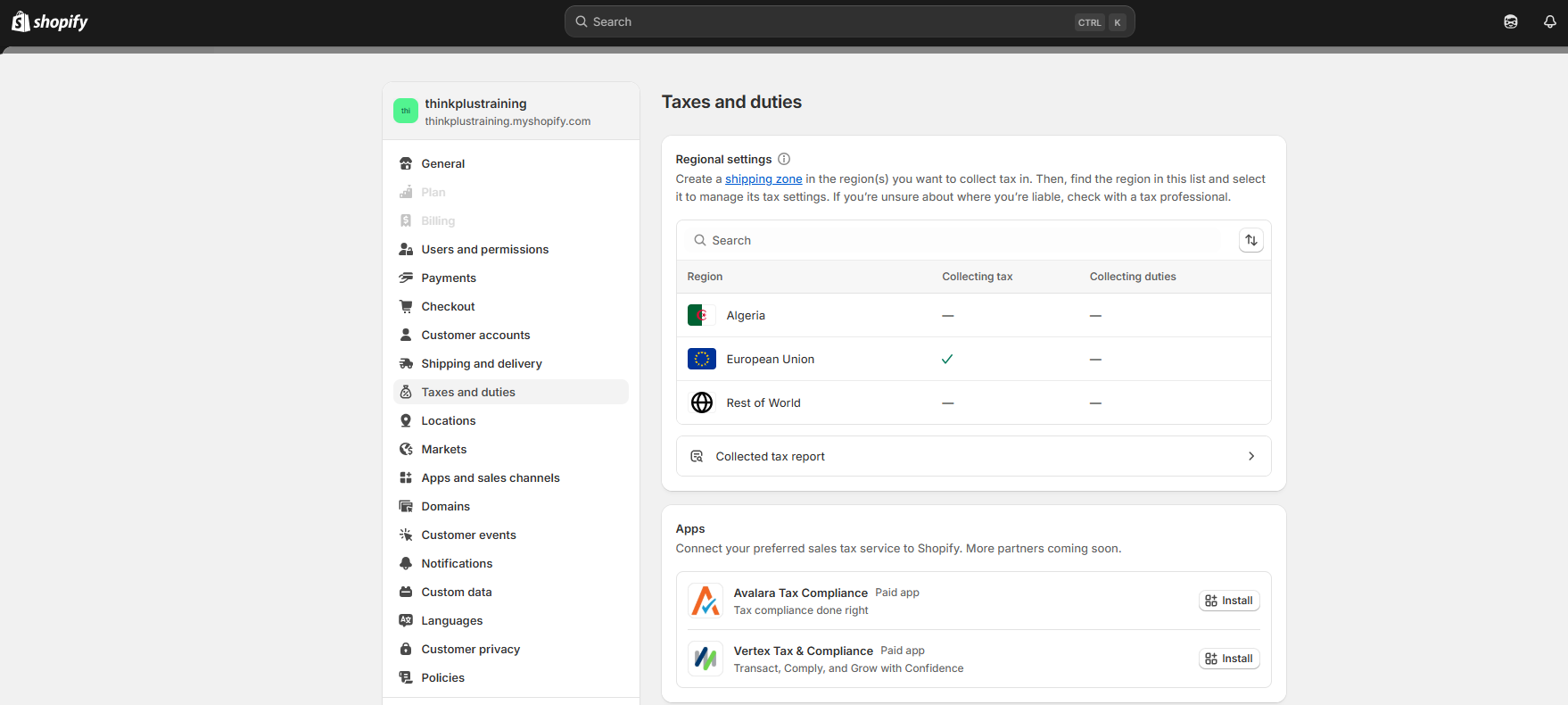1568x705 pixels.
Task: Open Customer events settings
Action: [x=511, y=535]
